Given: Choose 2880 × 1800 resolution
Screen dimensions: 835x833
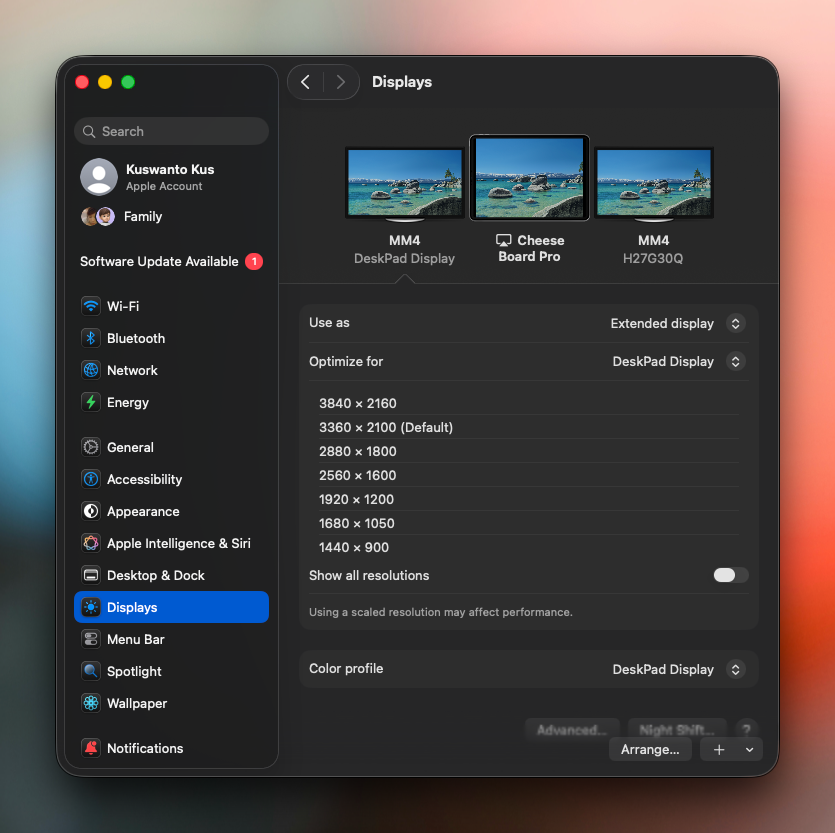Looking at the screenshot, I should 529,451.
